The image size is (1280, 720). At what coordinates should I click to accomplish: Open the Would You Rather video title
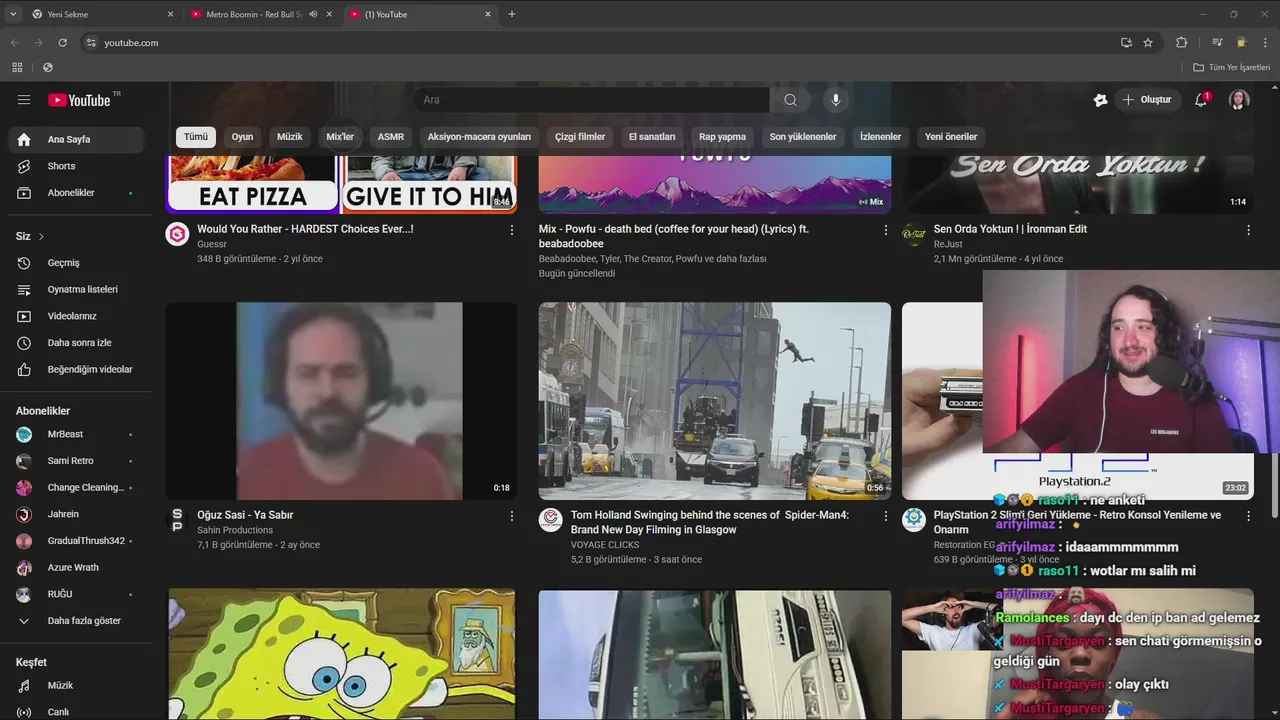[x=305, y=229]
